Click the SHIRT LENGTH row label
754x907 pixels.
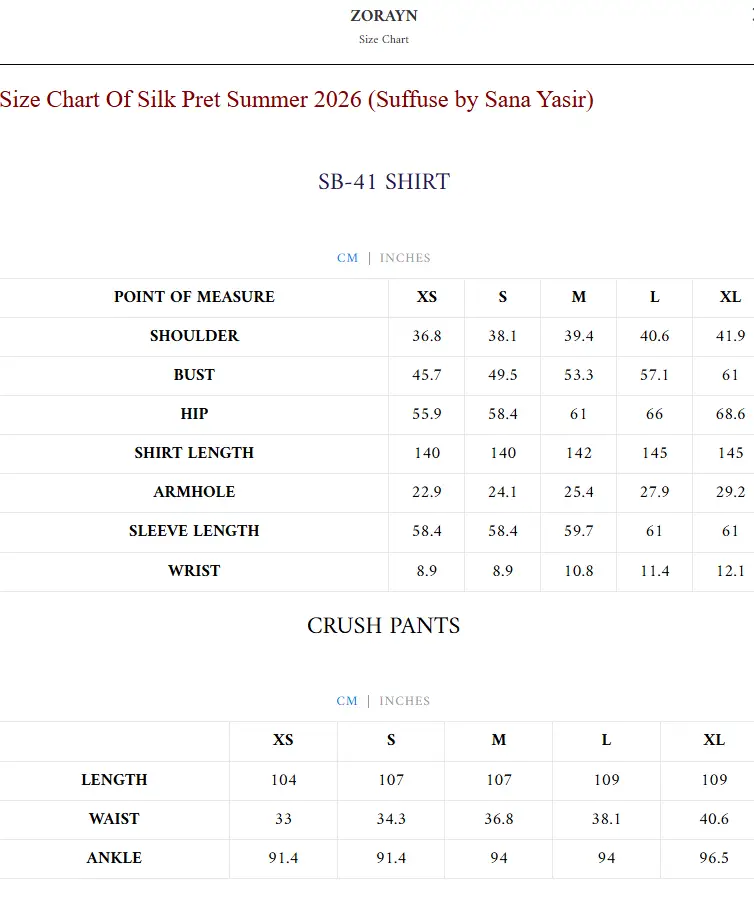(x=194, y=453)
